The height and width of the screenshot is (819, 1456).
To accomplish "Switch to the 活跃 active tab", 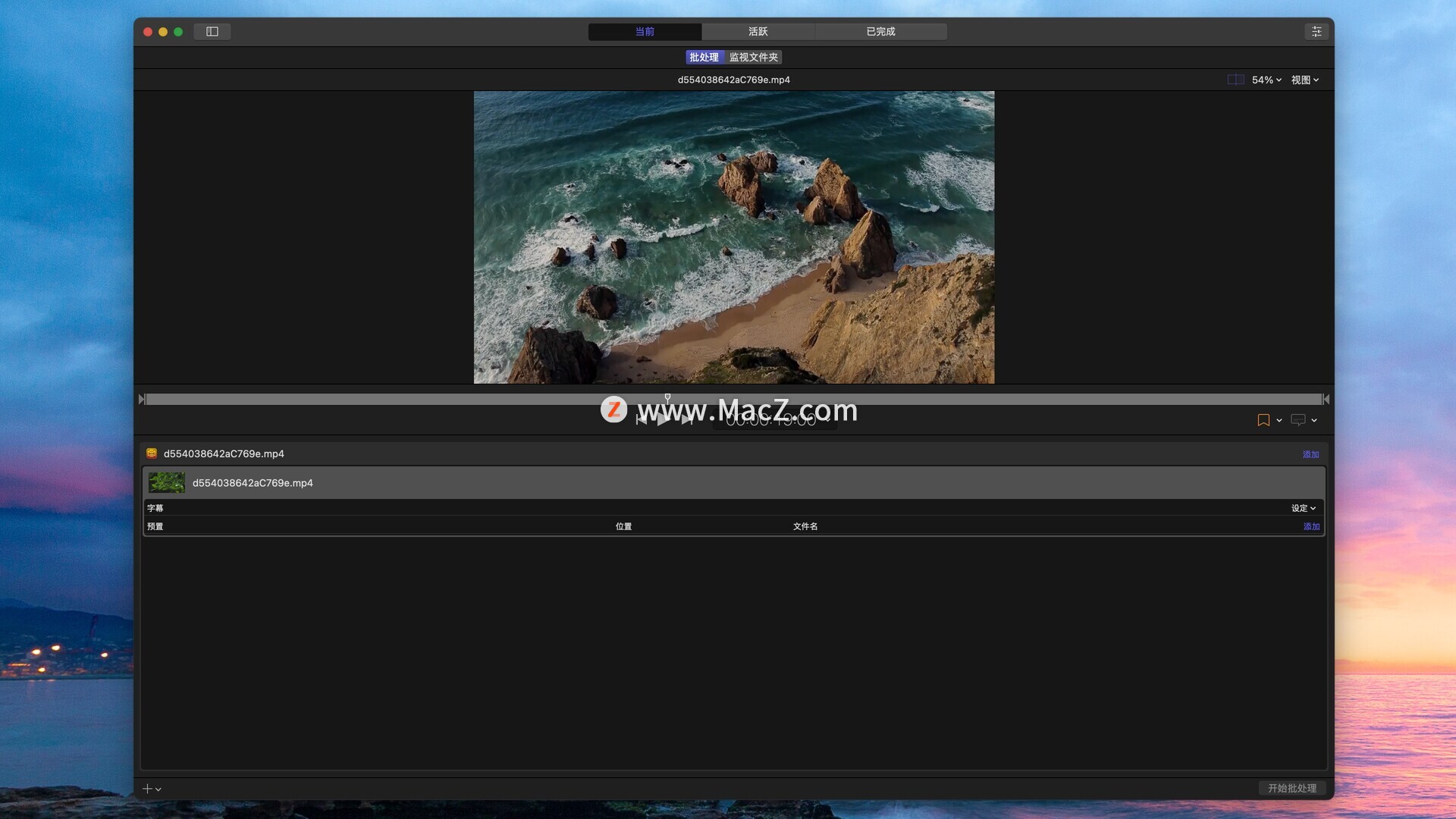I will tap(758, 32).
